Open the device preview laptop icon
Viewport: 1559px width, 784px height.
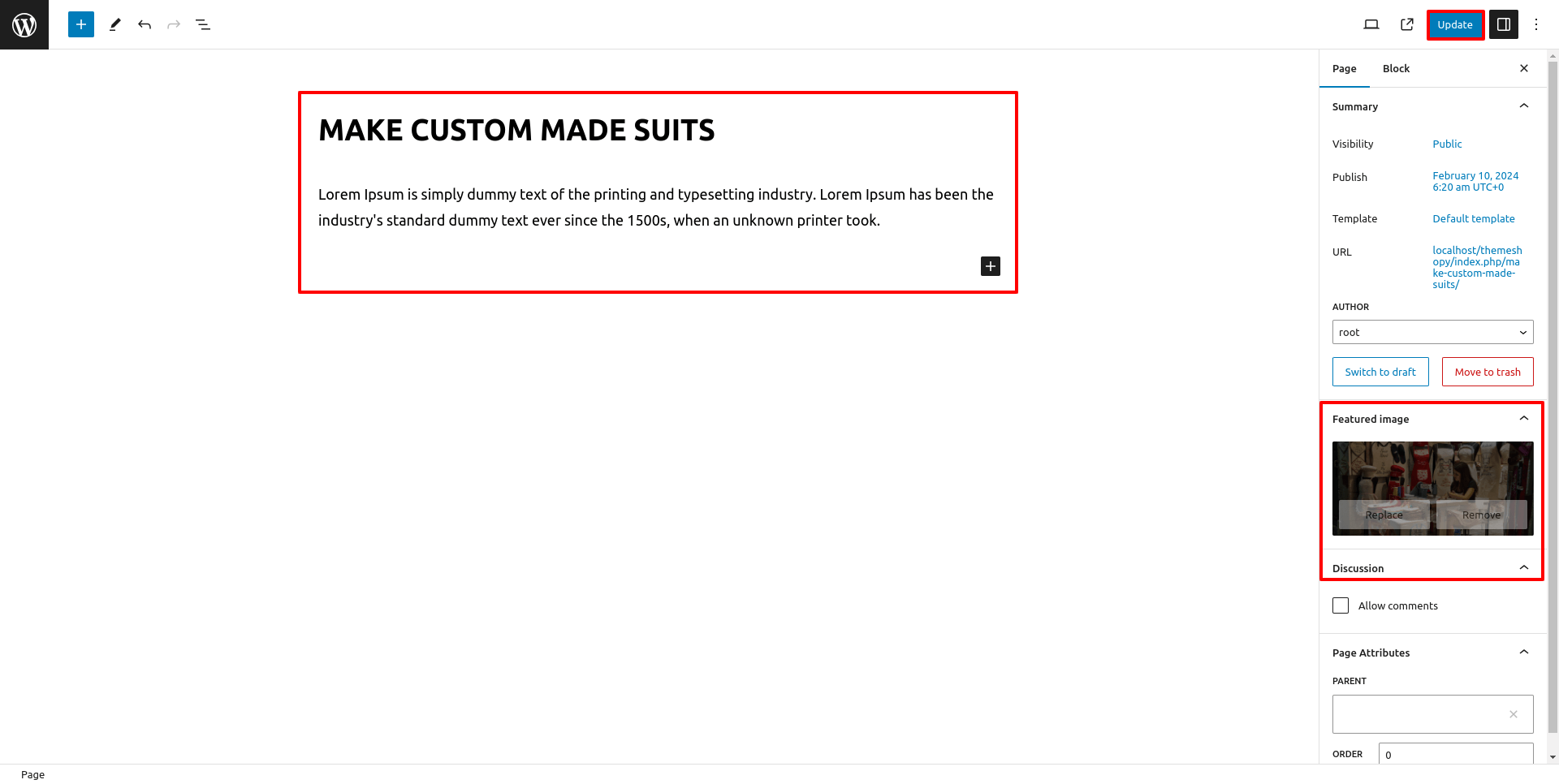tap(1371, 24)
